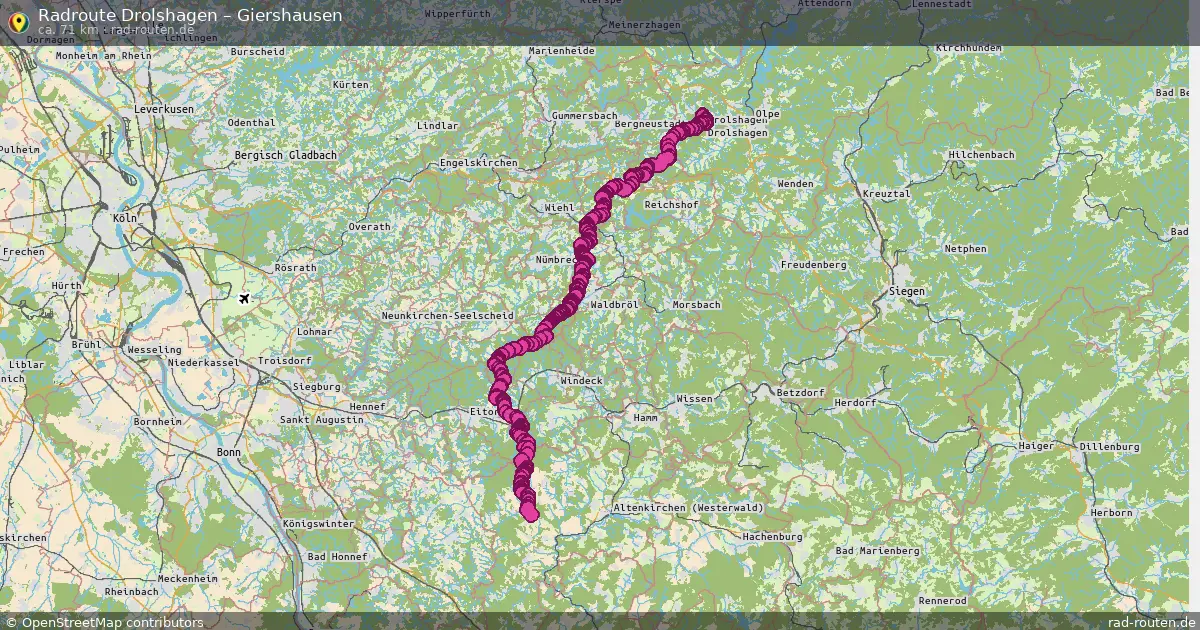
Task: Click the Rennerod label
Action: pyautogui.click(x=943, y=601)
